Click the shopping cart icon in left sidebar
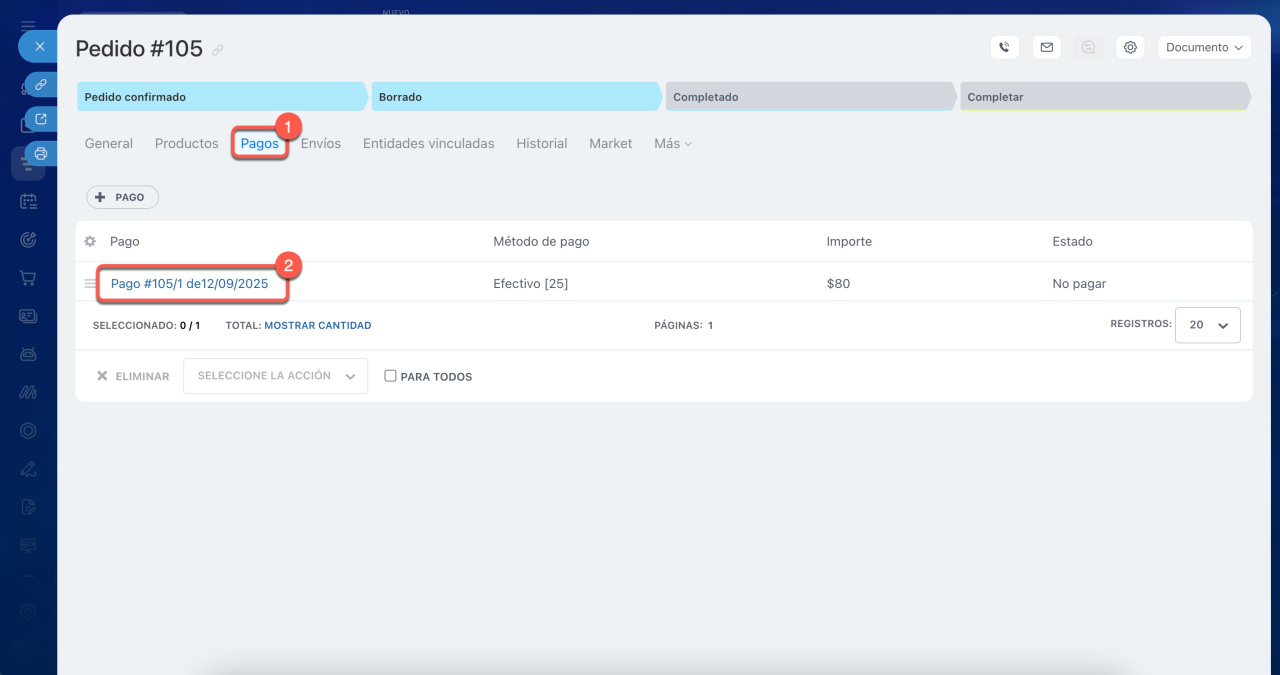Screen dimensions: 1280x675 coord(28,278)
